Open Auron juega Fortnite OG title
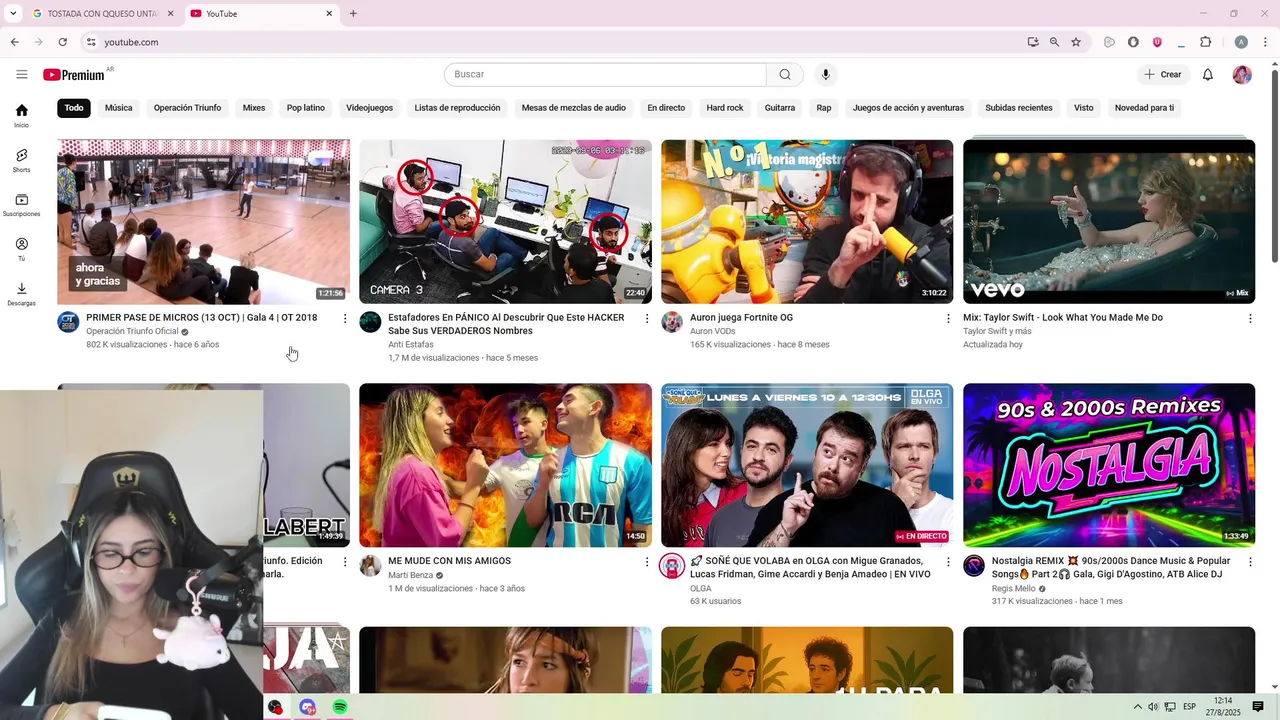The height and width of the screenshot is (720, 1280). 741,318
